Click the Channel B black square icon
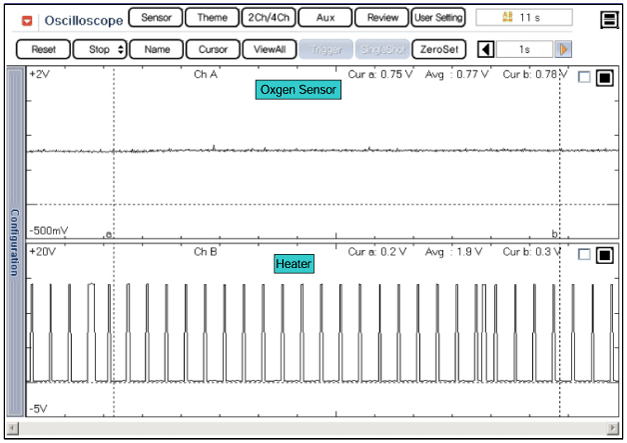This screenshot has width=627, height=443. (x=604, y=255)
